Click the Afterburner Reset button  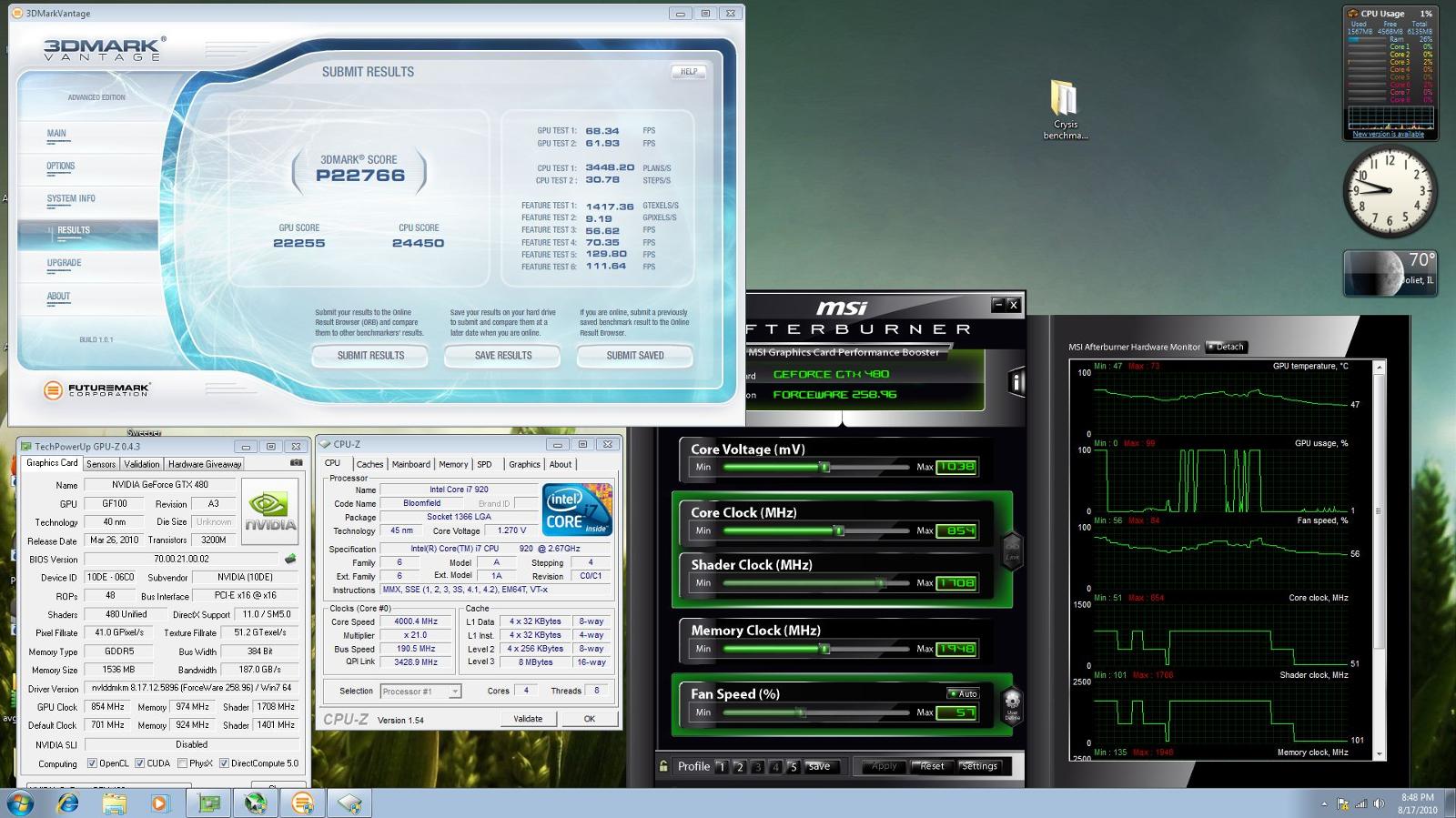point(931,766)
